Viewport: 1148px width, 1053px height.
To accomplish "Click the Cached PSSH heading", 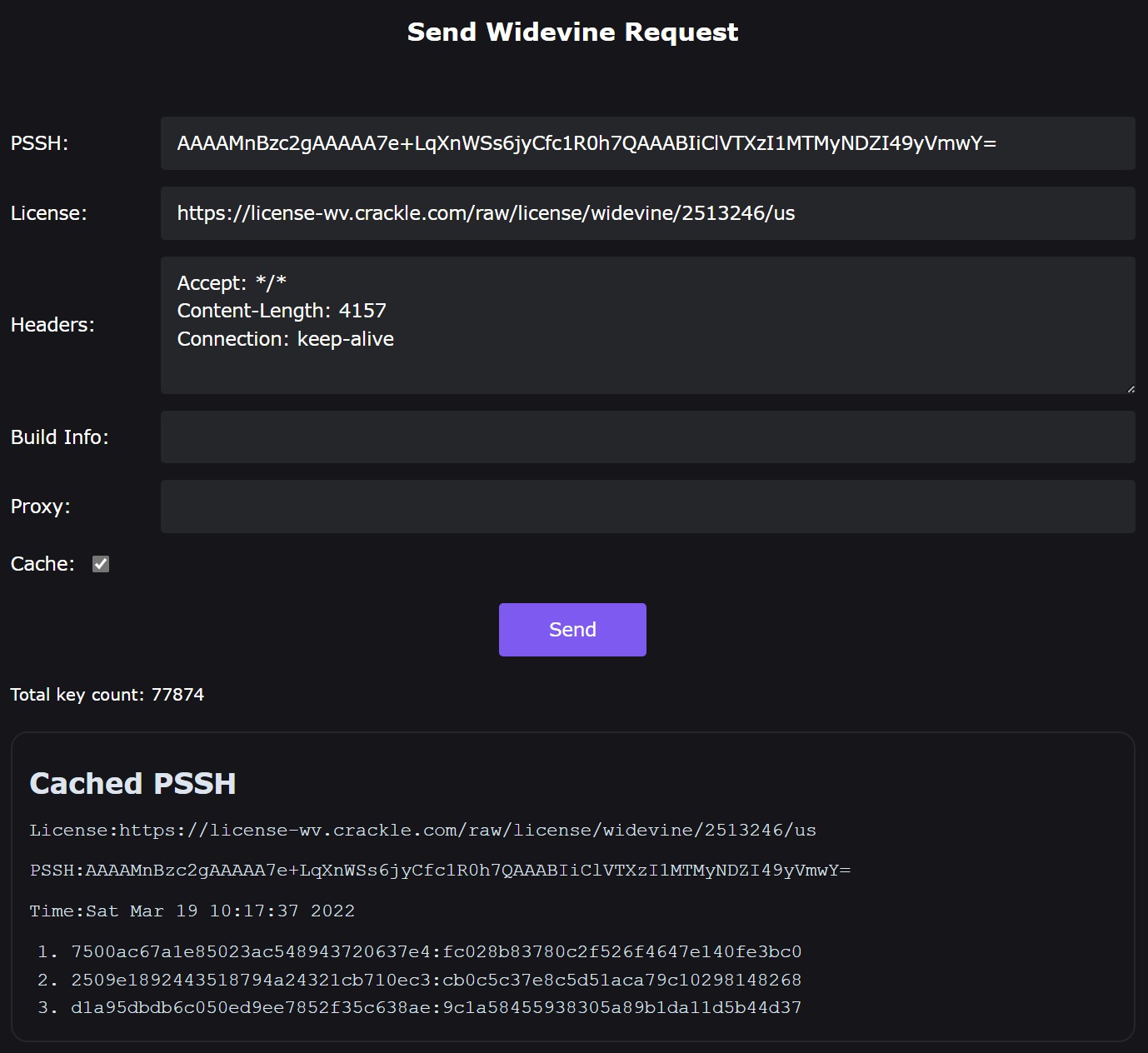I will pos(132,783).
